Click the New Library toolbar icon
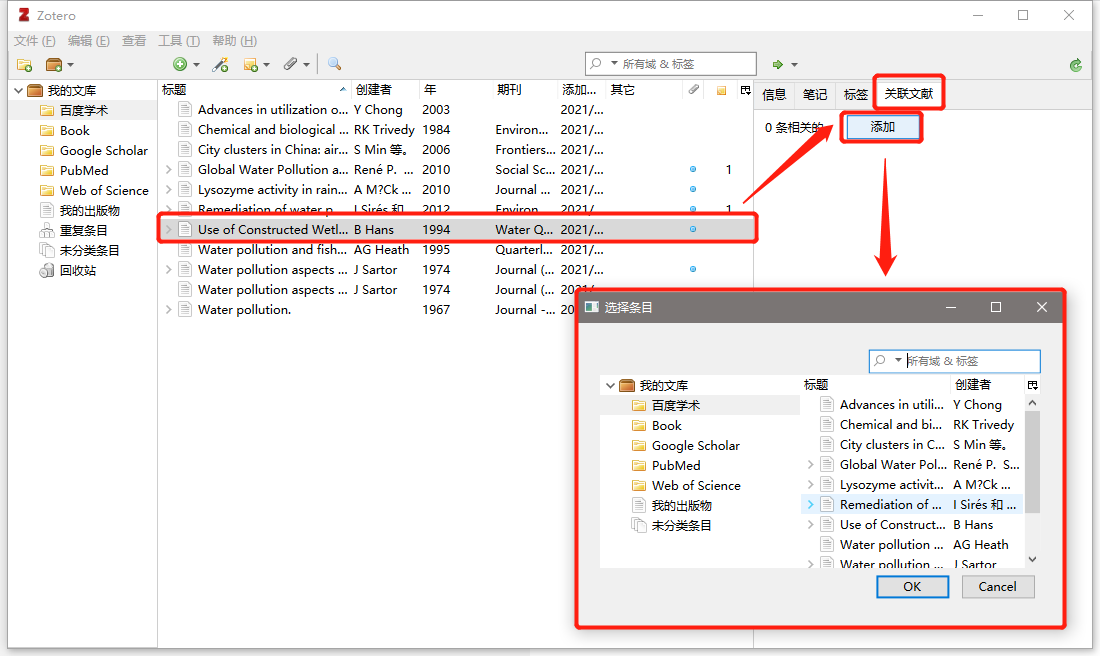1100x656 pixels. (53, 65)
